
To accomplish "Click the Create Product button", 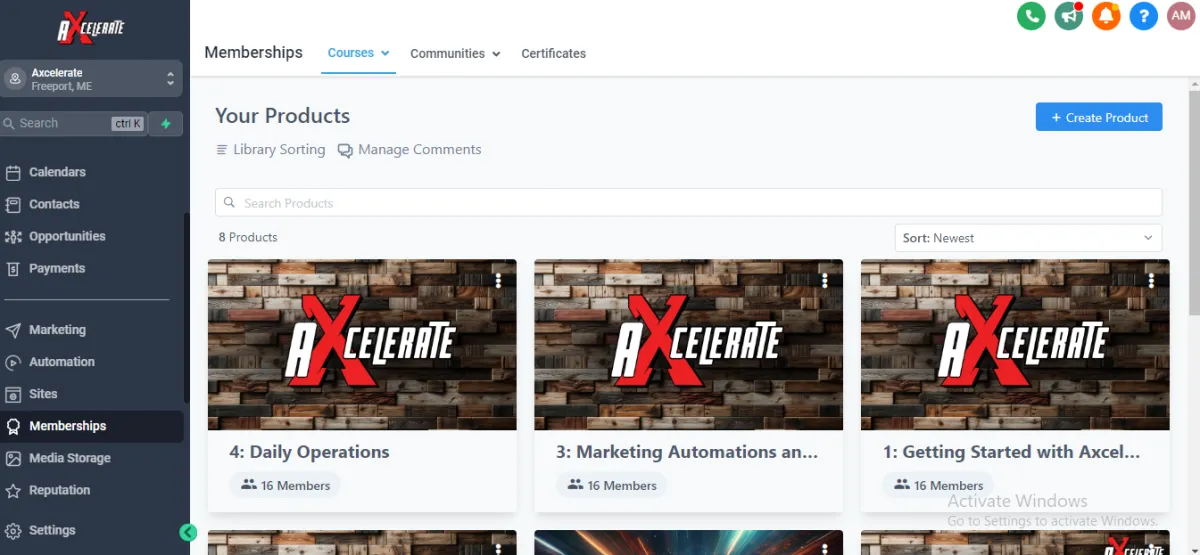I will [x=1099, y=117].
